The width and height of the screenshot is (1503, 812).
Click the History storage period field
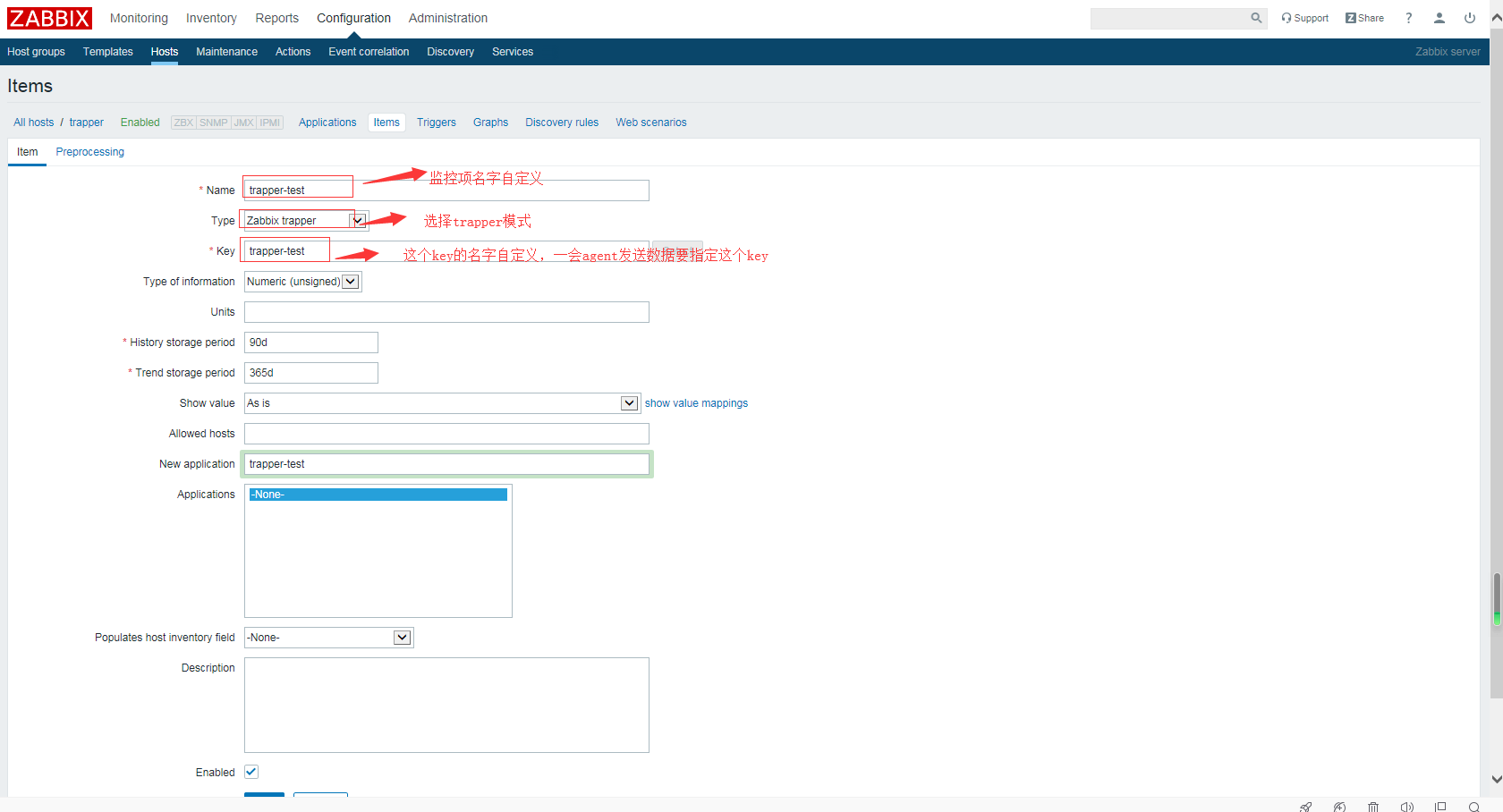311,343
